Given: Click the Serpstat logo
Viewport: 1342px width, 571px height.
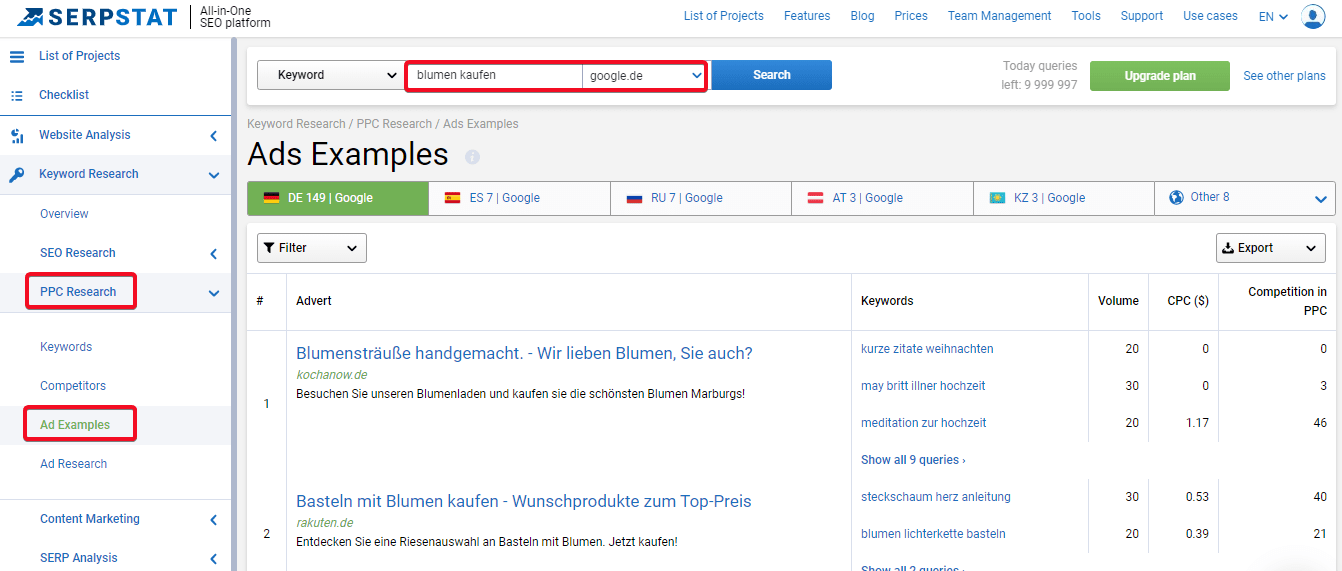Looking at the screenshot, I should click(x=97, y=17).
